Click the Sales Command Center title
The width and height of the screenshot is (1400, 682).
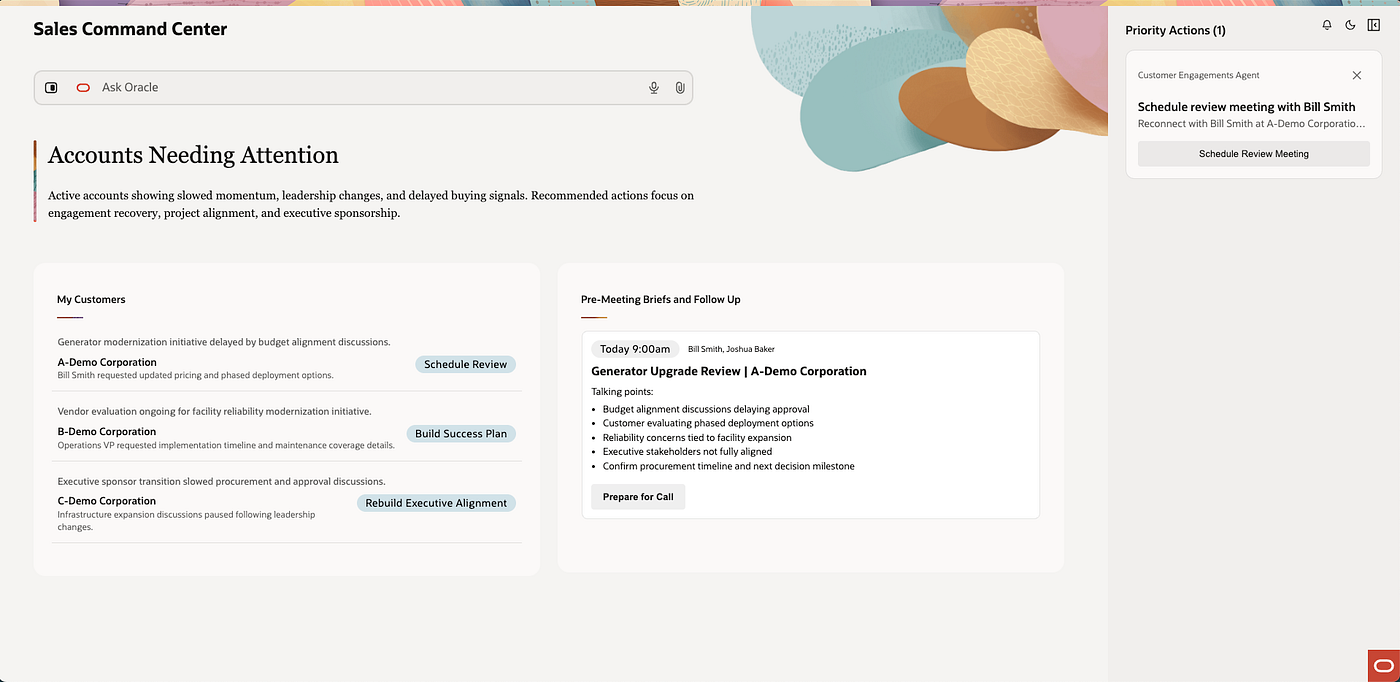coord(130,29)
